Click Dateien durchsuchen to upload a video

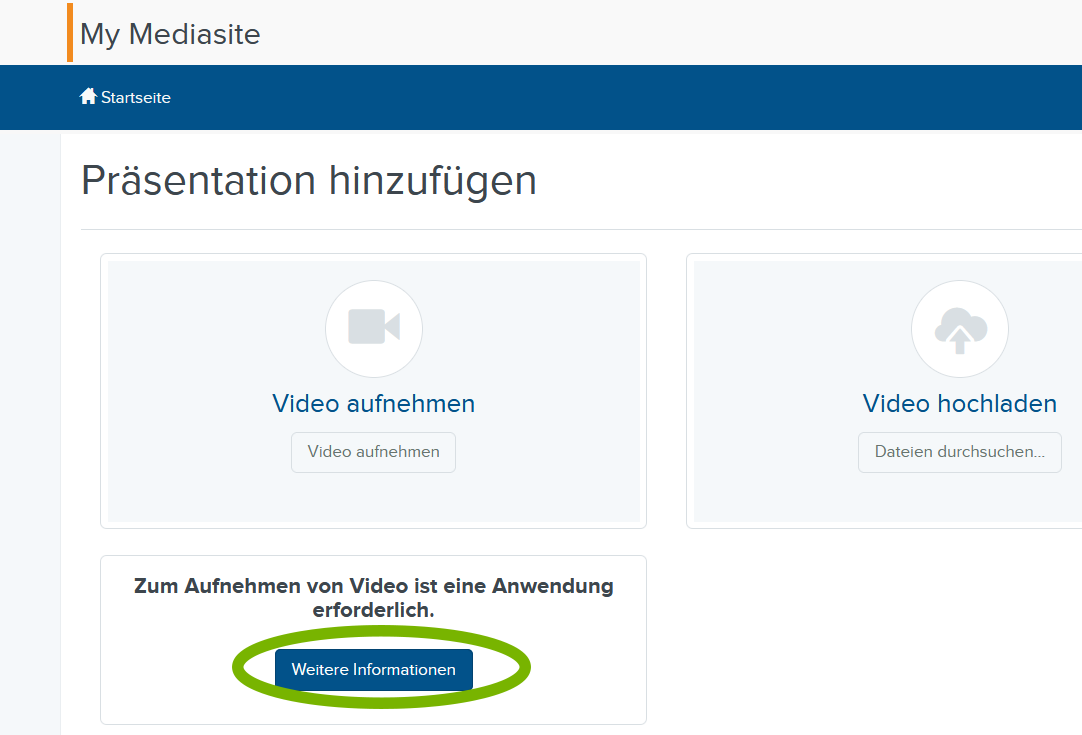(x=959, y=452)
